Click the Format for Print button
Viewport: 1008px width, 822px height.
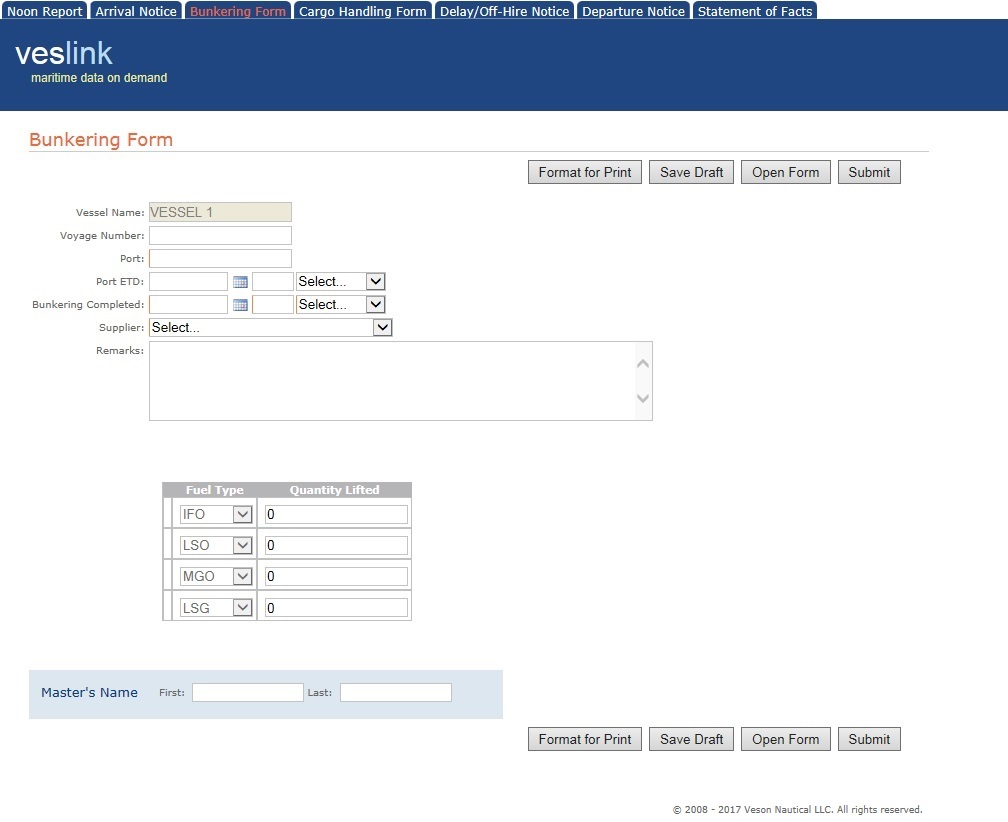584,171
